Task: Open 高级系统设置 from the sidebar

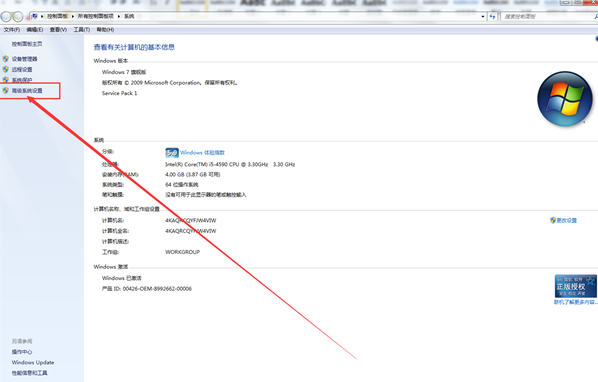Action: click(x=27, y=90)
